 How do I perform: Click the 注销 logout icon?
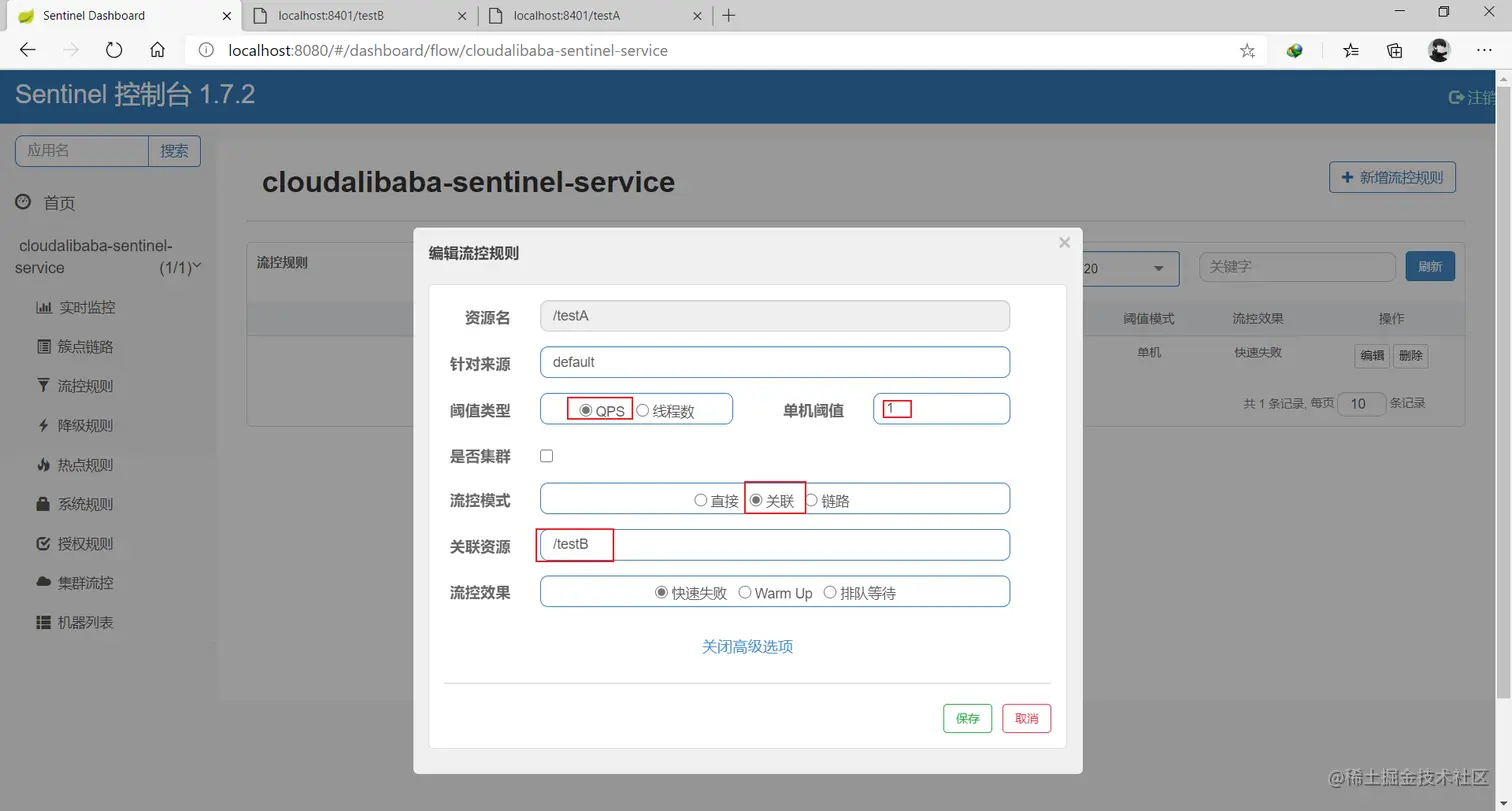coord(1457,97)
